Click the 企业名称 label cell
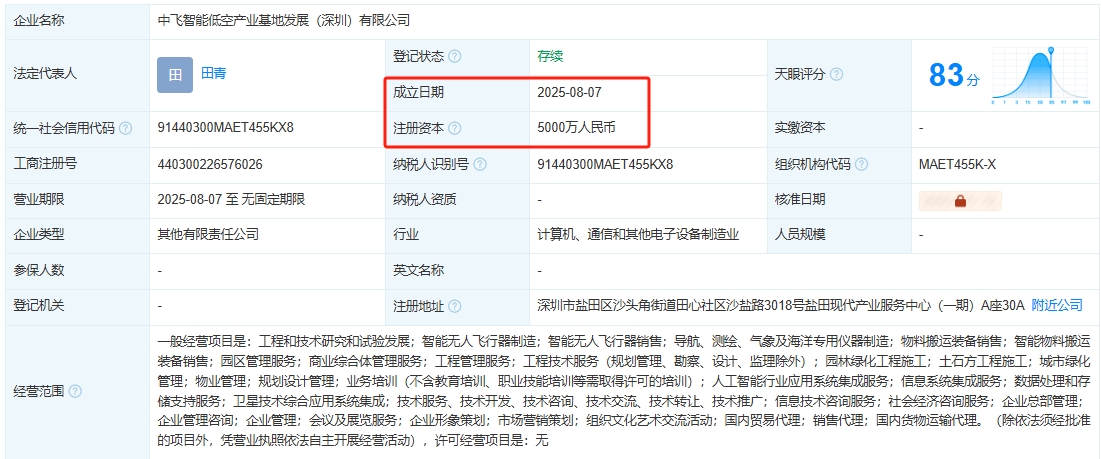 pyautogui.click(x=77, y=21)
